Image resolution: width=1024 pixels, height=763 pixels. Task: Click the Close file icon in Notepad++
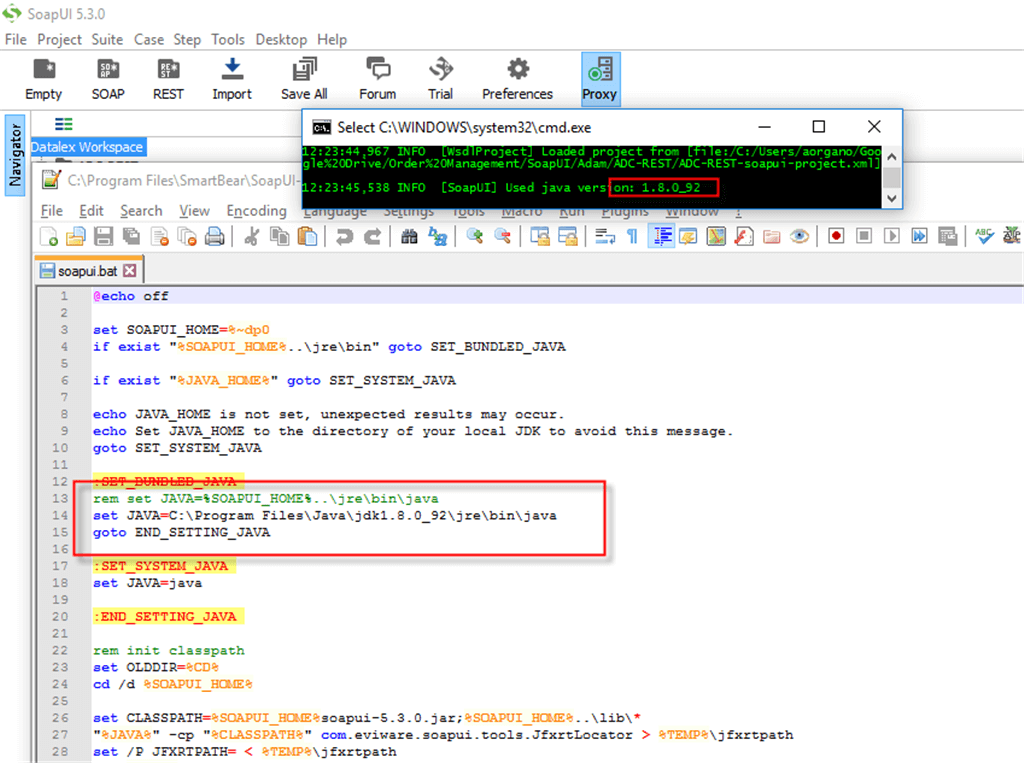click(x=159, y=236)
